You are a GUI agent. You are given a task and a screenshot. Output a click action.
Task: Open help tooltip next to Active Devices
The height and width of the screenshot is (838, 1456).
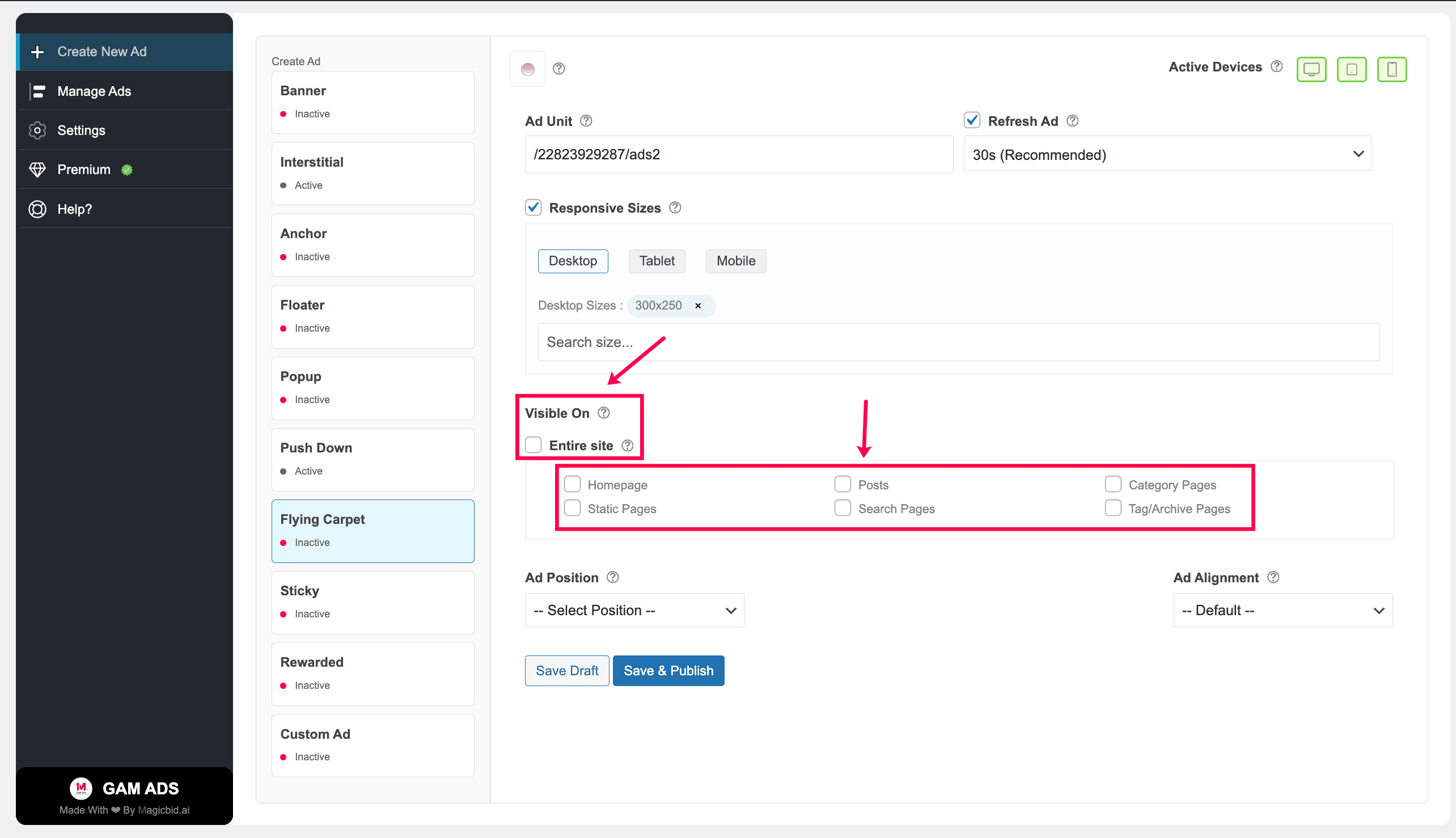coord(1276,66)
